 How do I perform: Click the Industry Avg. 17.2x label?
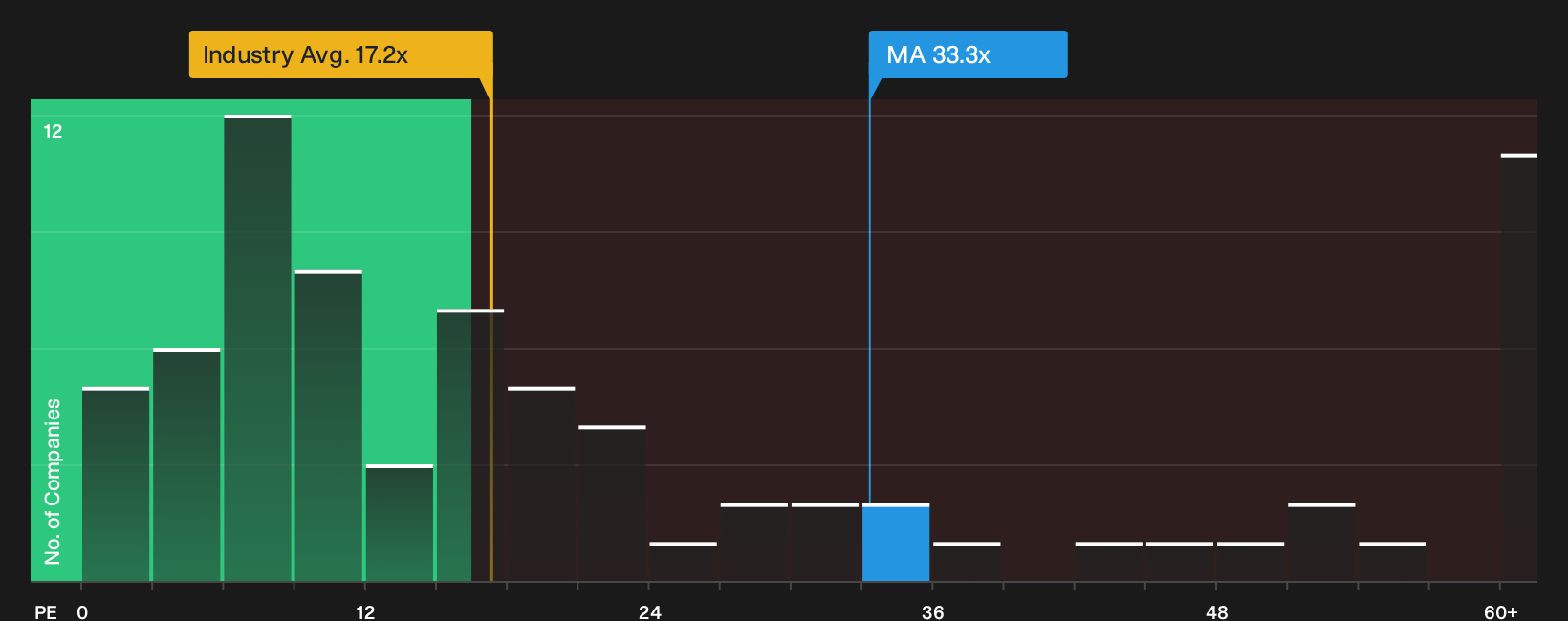click(x=340, y=54)
